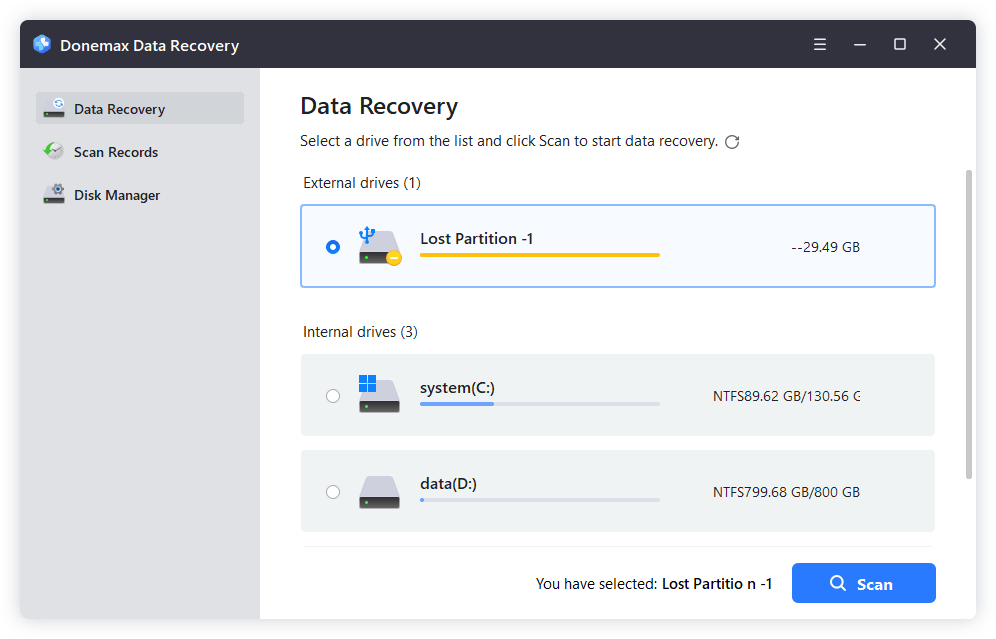Open the hamburger menu in the title bar
996x639 pixels.
pyautogui.click(x=819, y=44)
